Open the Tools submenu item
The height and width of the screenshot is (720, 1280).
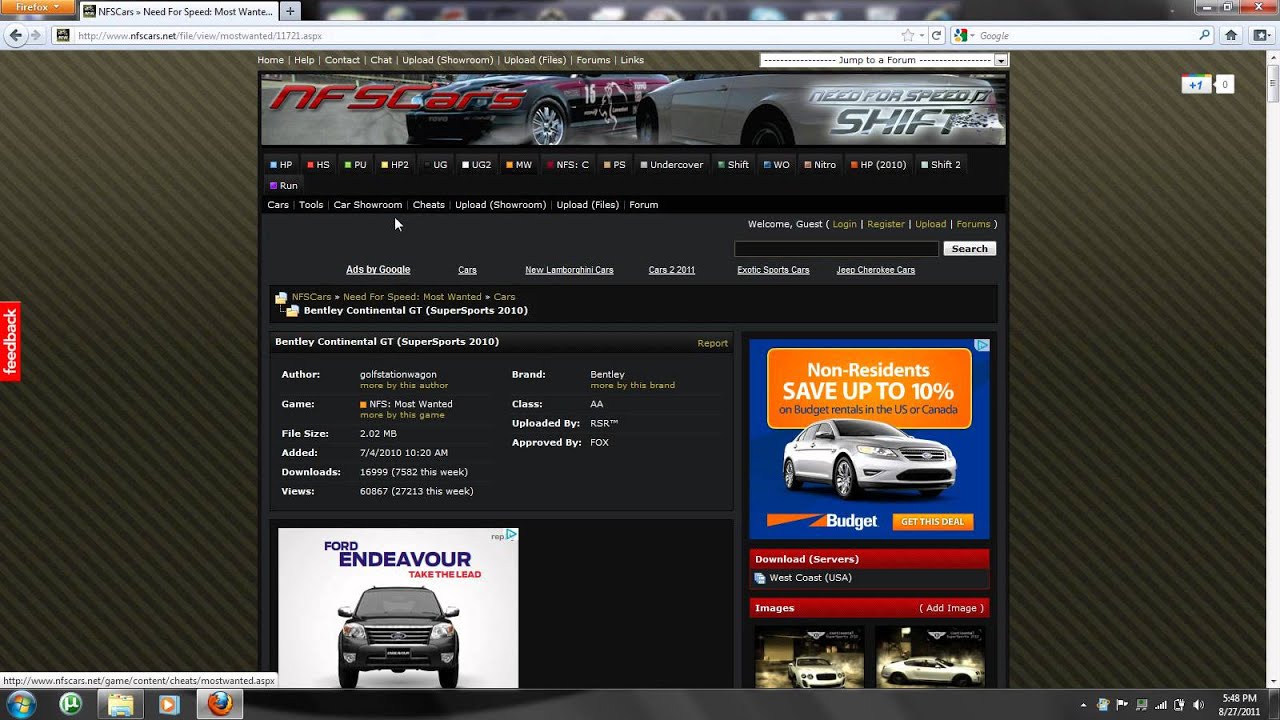click(x=311, y=205)
